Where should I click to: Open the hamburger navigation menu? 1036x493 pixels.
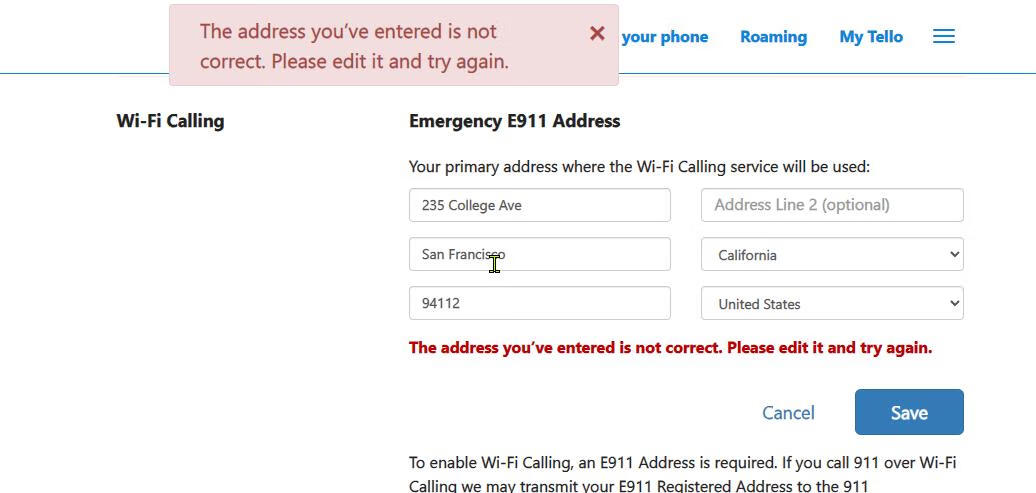943,37
